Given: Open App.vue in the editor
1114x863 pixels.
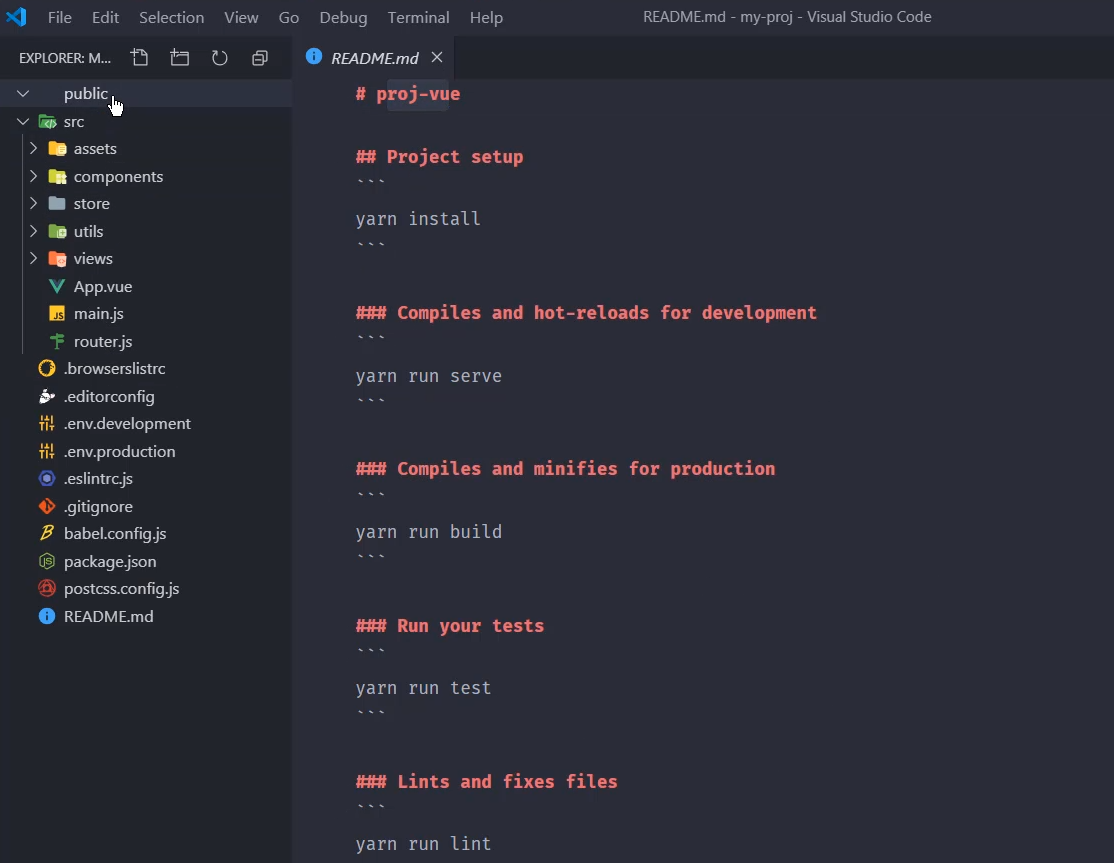Looking at the screenshot, I should coord(103,286).
